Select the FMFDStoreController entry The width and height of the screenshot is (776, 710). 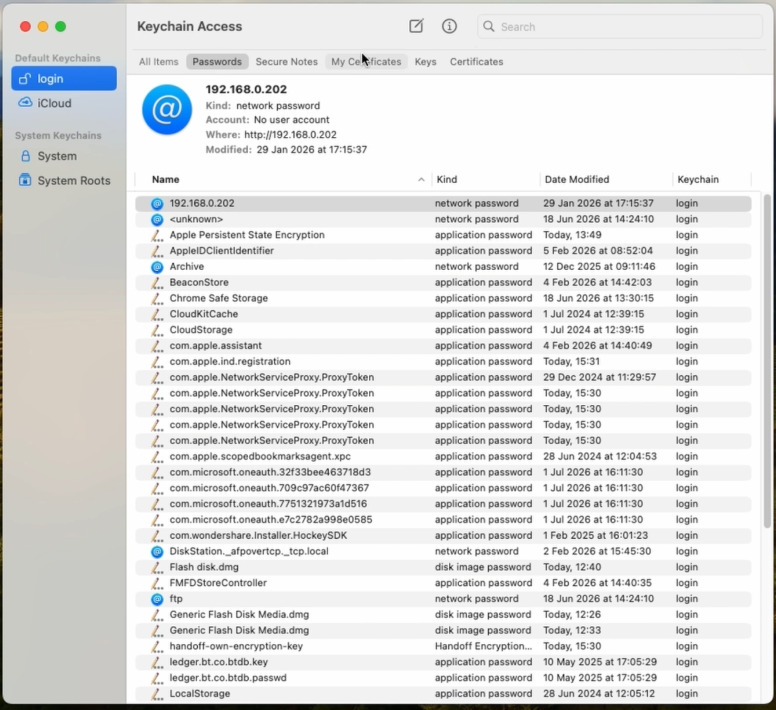tap(443, 583)
